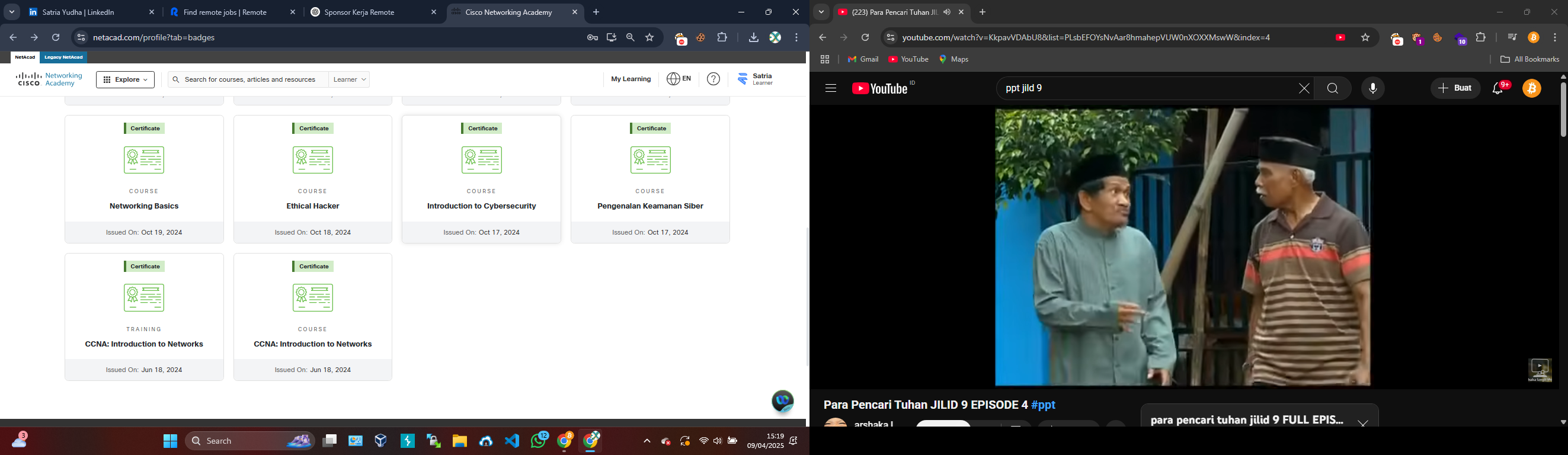Viewport: 1568px width, 455px height.
Task: Install app icon in netacad address bar
Action: click(612, 38)
